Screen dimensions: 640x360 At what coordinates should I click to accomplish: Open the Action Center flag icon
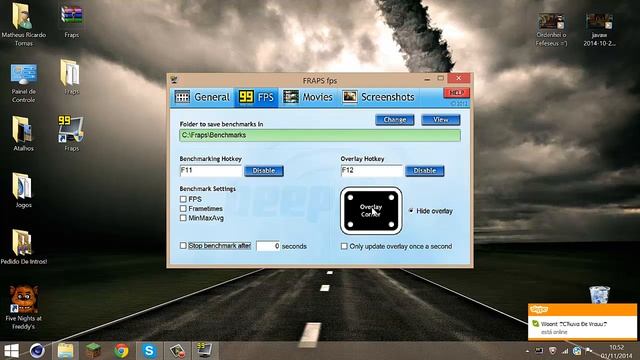[589, 351]
